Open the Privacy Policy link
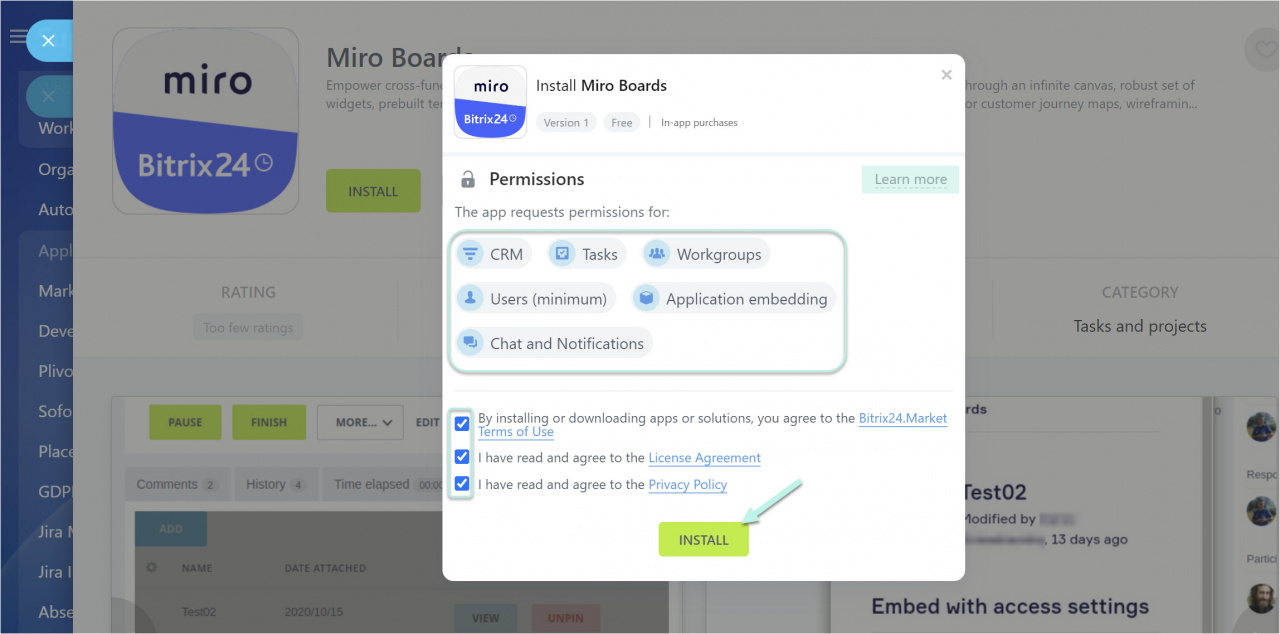 [x=687, y=484]
